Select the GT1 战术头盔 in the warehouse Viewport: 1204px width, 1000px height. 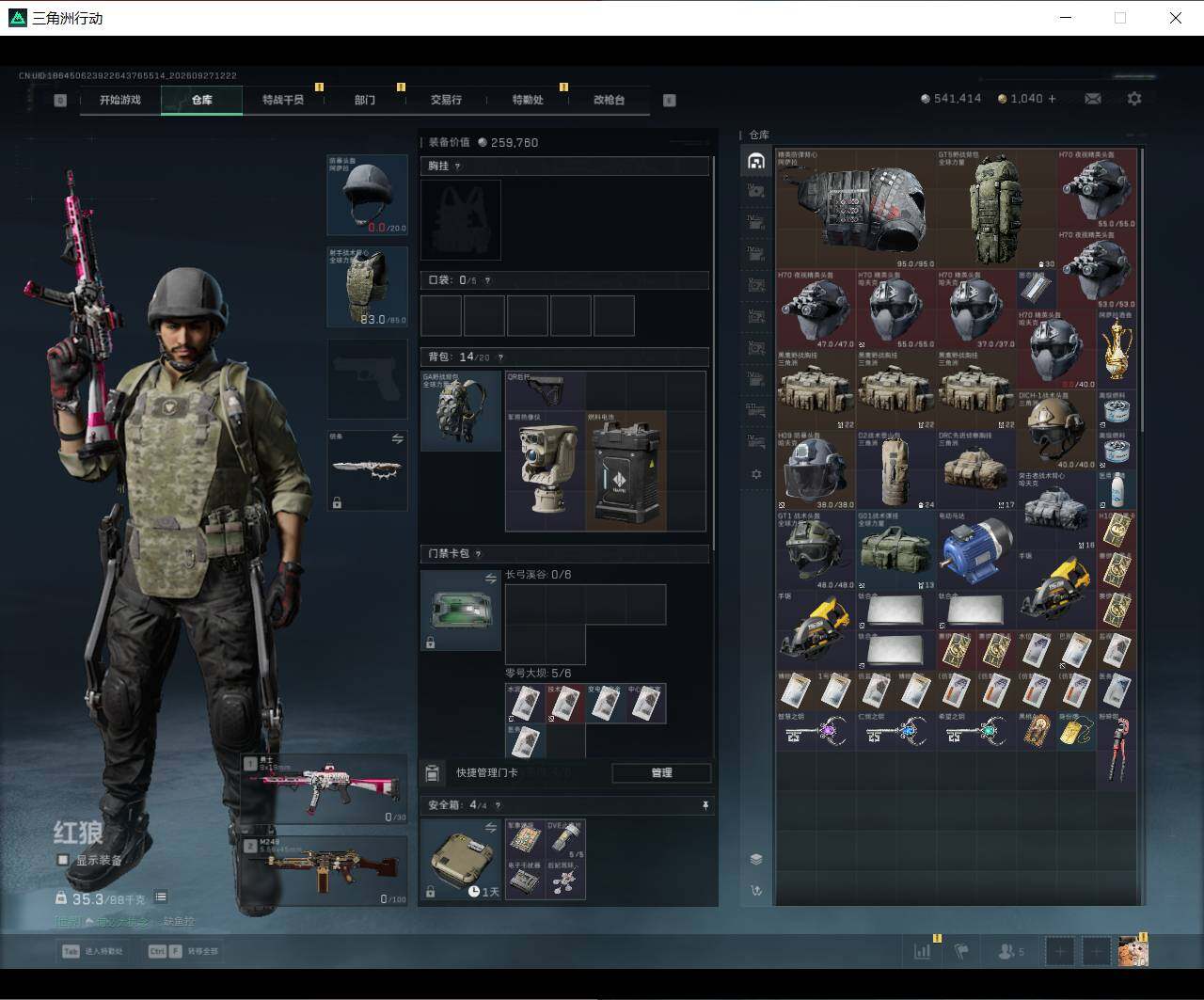click(816, 550)
